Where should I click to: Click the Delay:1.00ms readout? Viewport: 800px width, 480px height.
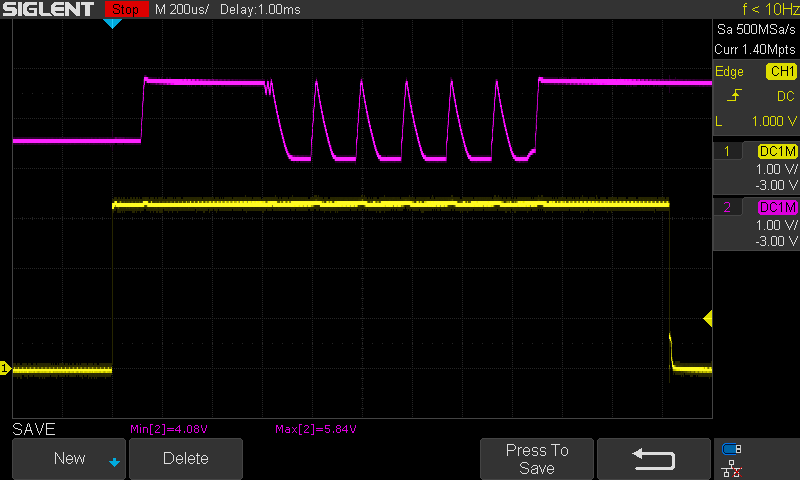[260, 9]
